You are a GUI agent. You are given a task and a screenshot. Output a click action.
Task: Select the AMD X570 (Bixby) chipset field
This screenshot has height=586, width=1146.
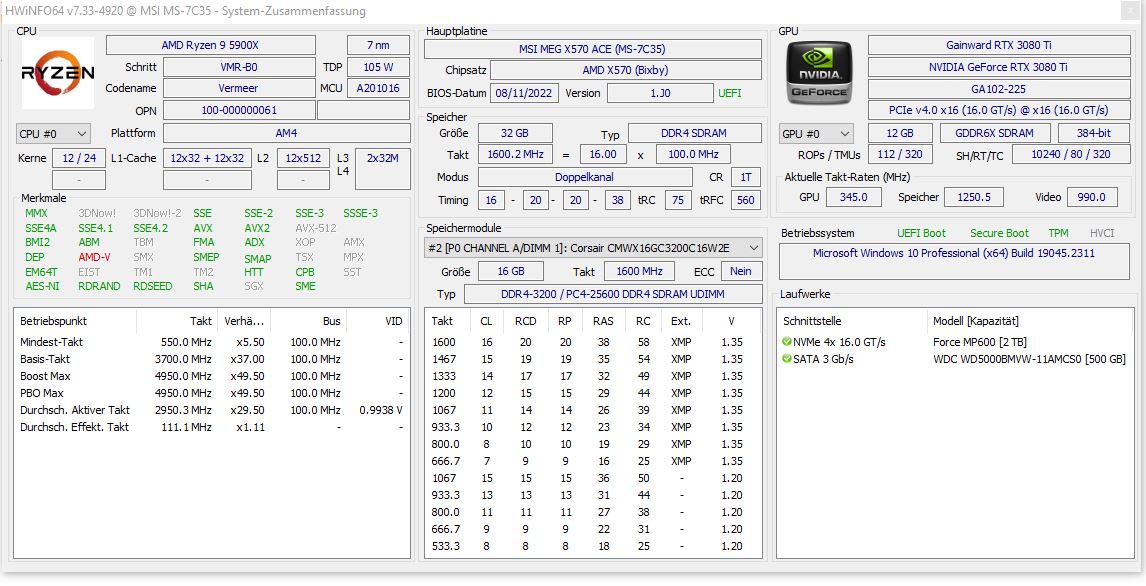click(626, 71)
